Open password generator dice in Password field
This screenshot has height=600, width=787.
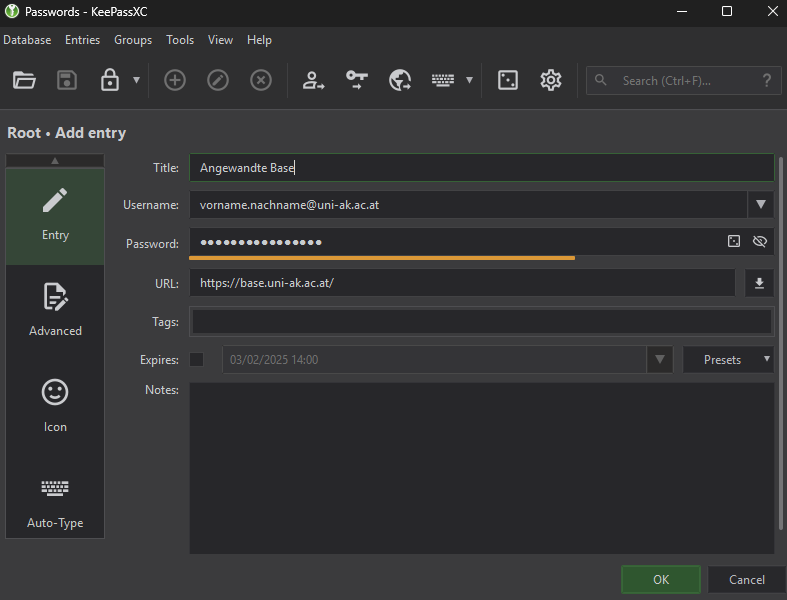pos(734,242)
